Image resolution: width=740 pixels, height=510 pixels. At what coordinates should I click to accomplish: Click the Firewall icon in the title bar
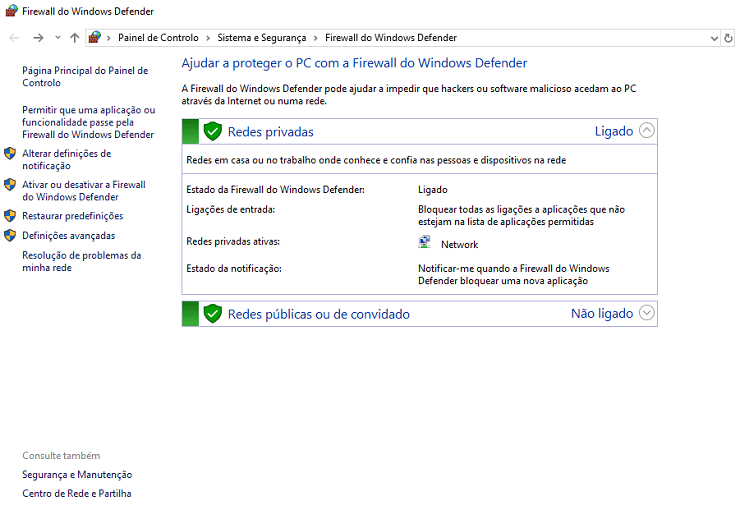pos(11,11)
